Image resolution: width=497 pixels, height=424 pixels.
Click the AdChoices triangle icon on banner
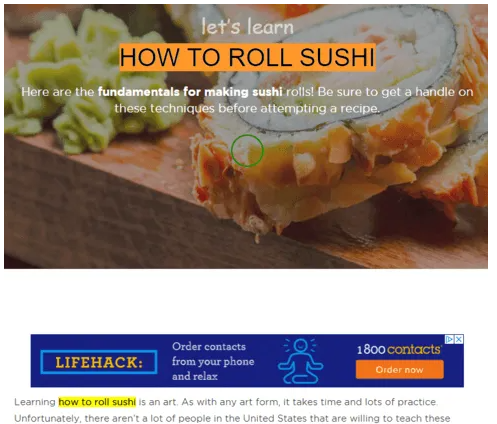449,339
